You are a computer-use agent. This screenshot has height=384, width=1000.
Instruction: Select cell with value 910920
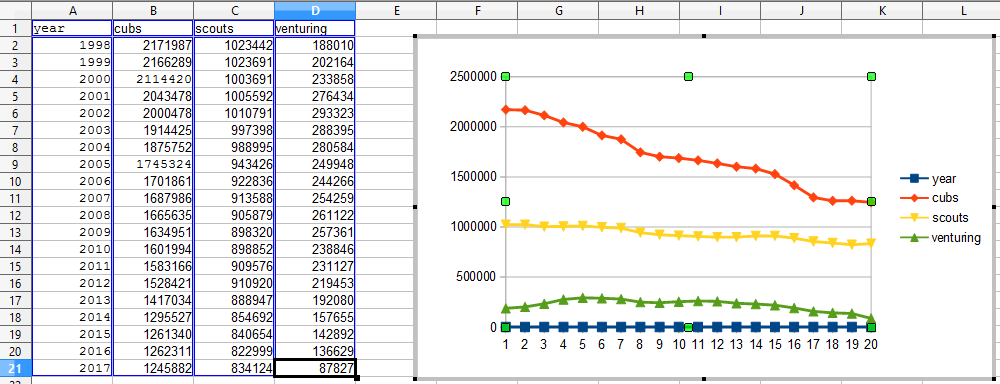pos(234,283)
